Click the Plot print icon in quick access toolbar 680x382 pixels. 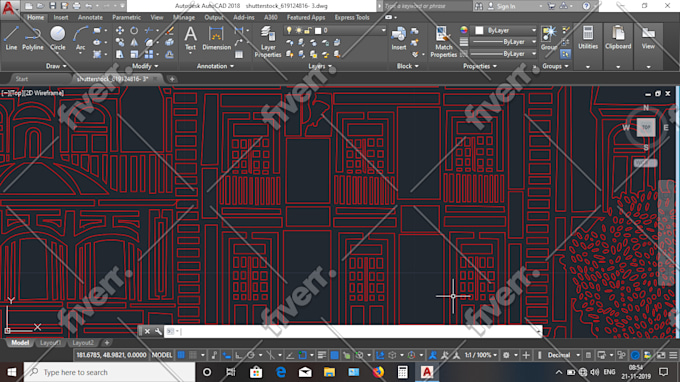(77, 6)
